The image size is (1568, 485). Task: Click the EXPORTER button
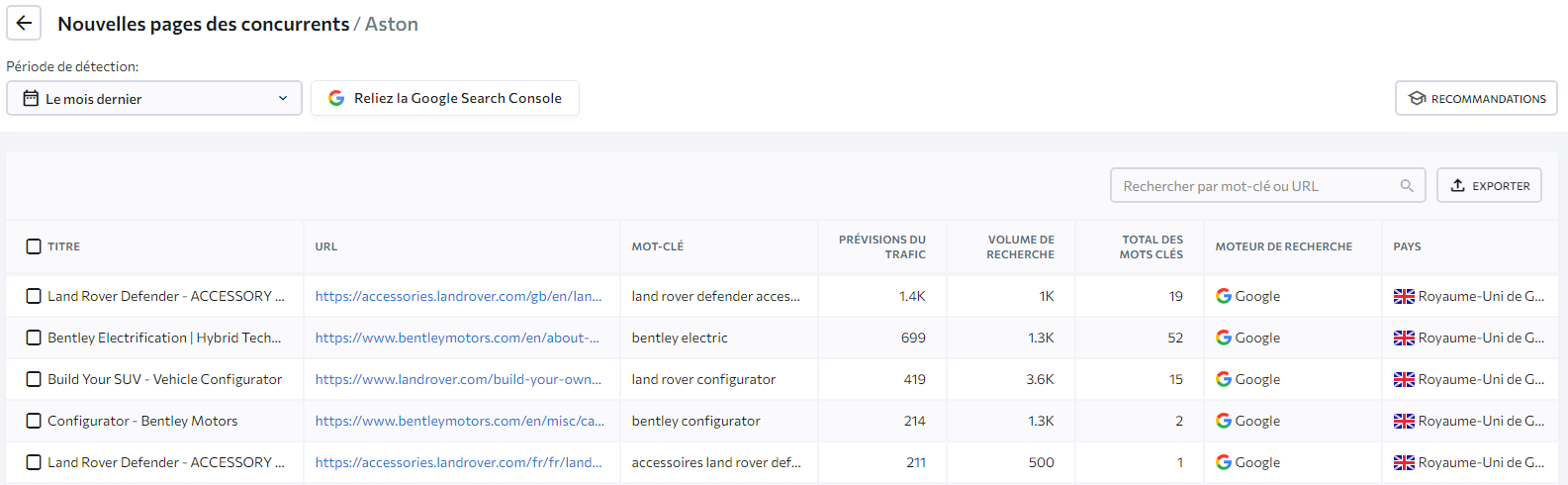[1489, 185]
